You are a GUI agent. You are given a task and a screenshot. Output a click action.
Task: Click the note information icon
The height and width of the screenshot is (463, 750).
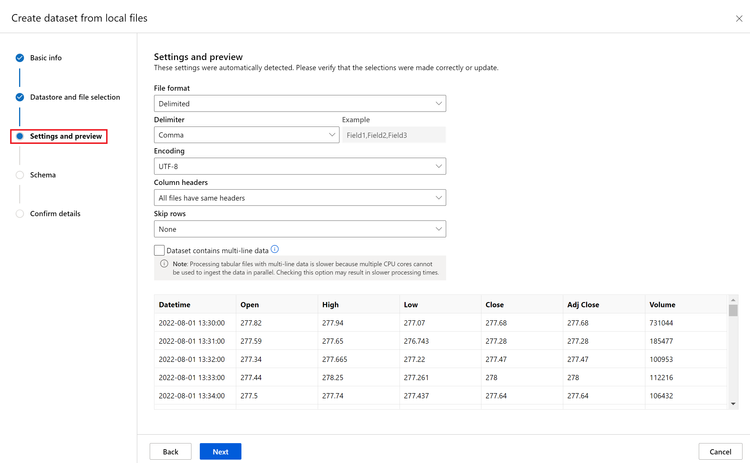click(164, 263)
